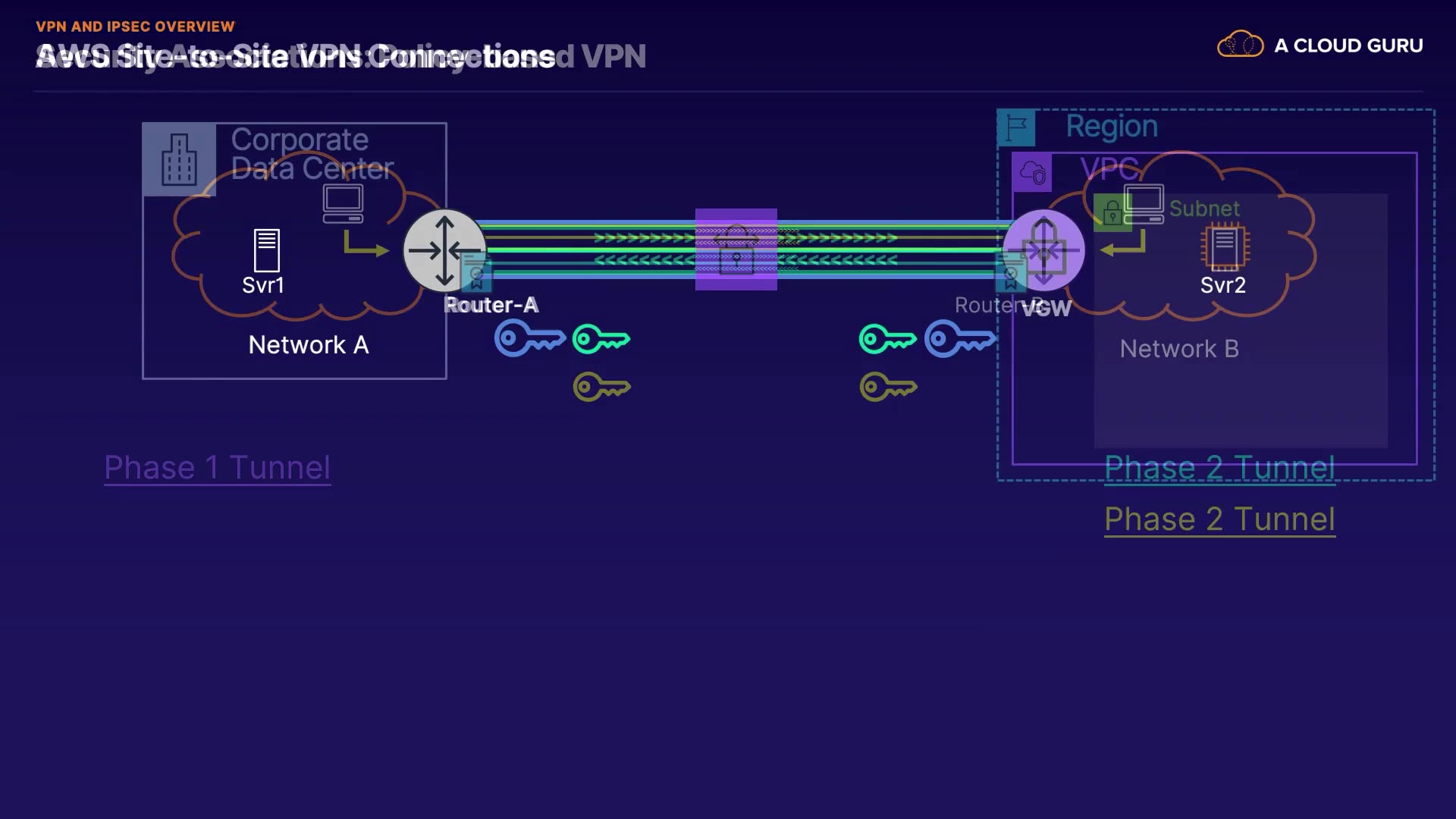
Task: Click the olive Phase 2 Tunnel link
Action: pos(1219,519)
